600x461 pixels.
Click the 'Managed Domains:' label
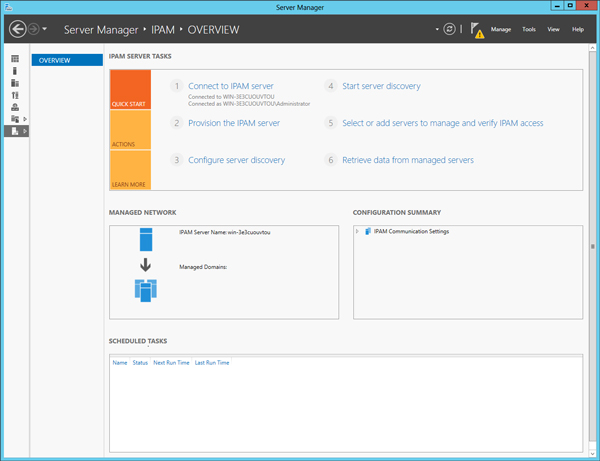[x=203, y=267]
